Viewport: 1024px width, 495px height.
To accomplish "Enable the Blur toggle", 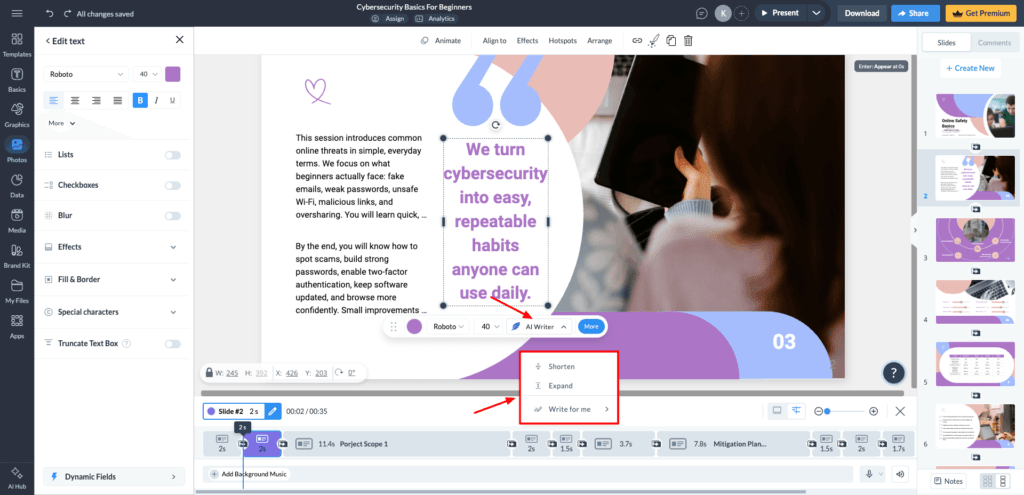I will [x=172, y=216].
